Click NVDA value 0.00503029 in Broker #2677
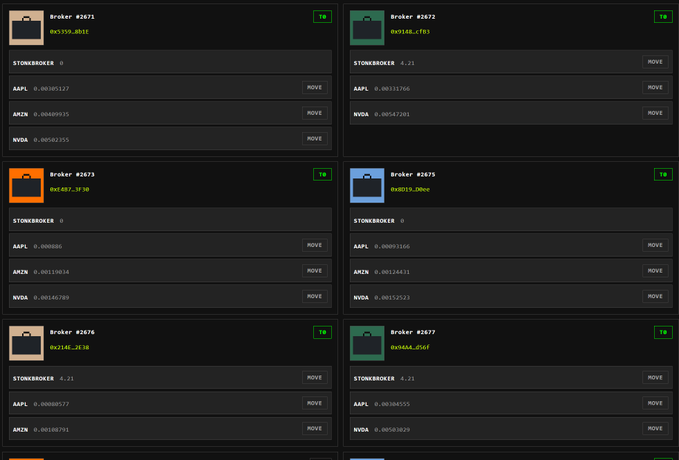The image size is (679, 460). (x=392, y=430)
